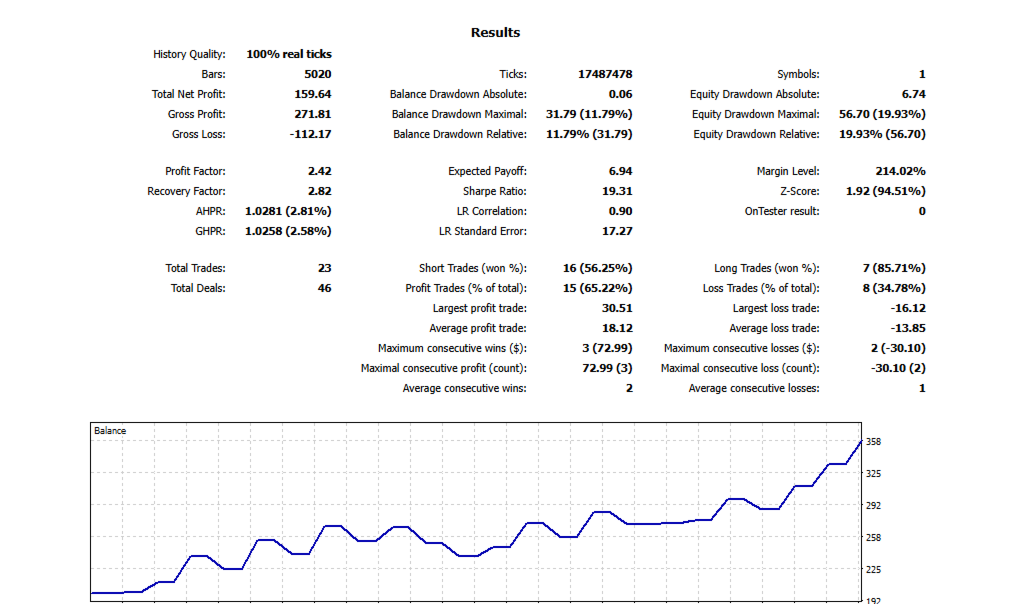The height and width of the screenshot is (604, 1021).
Task: Click the 'Equity Drawdown Maximal:' label
Action: [755, 114]
